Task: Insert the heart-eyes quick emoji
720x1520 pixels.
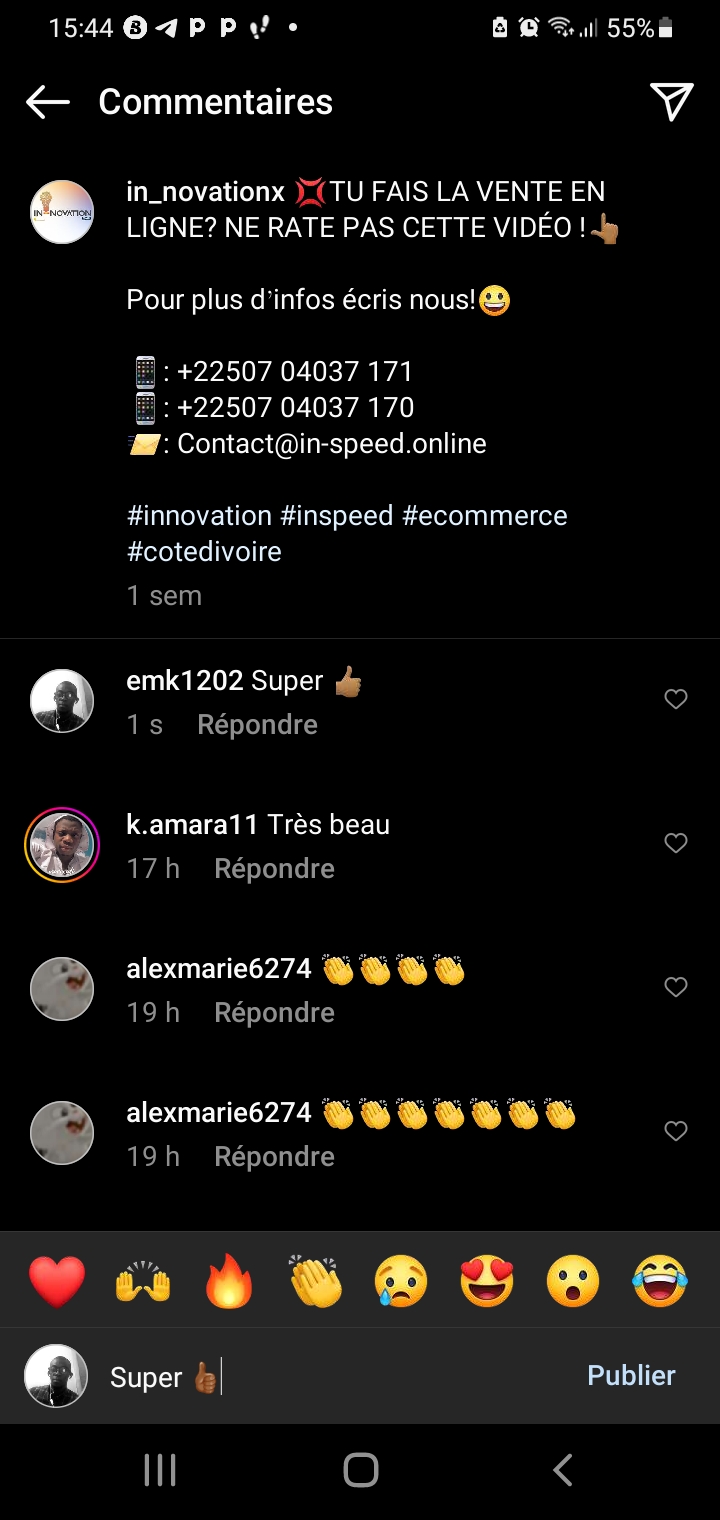Action: click(x=487, y=1281)
